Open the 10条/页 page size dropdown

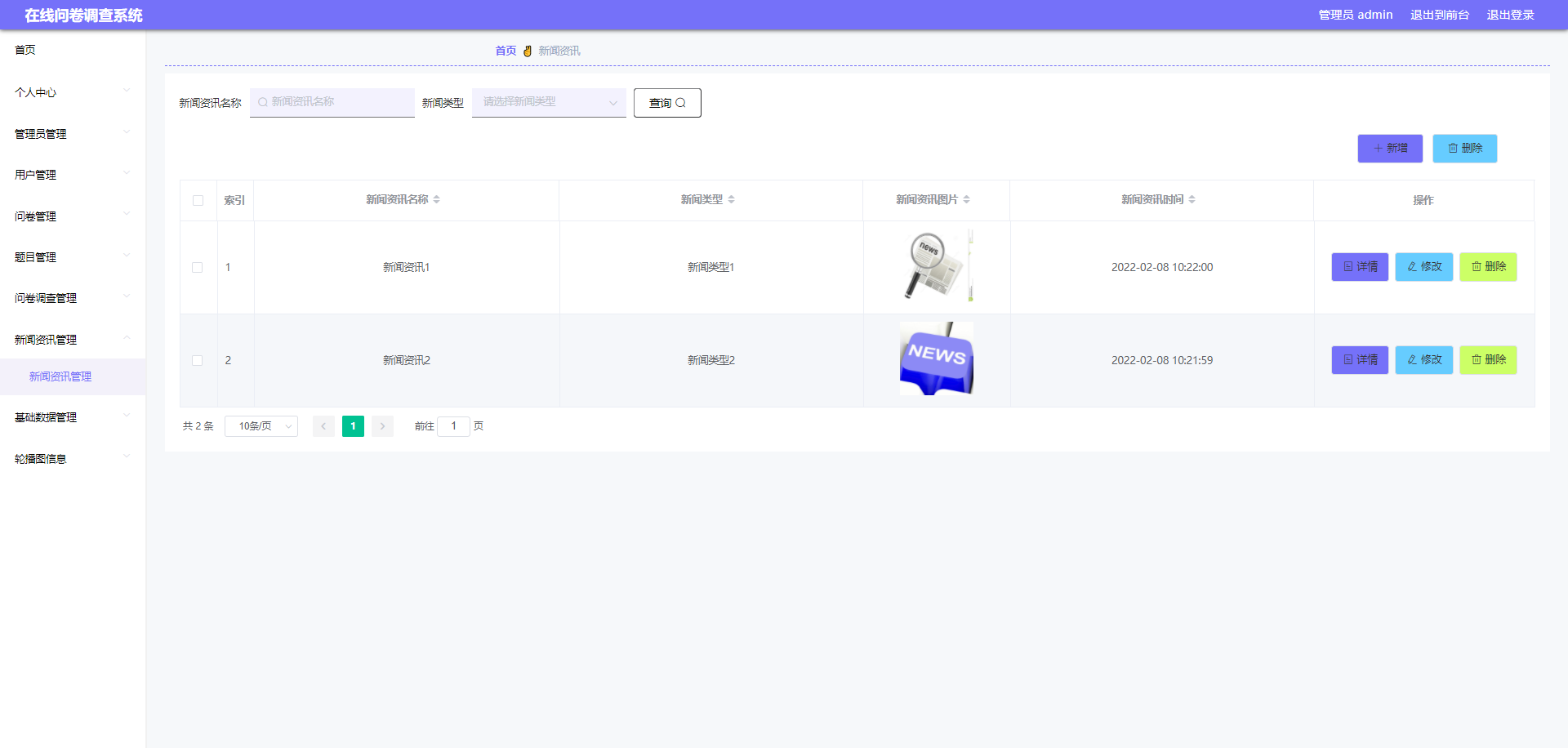(261, 425)
